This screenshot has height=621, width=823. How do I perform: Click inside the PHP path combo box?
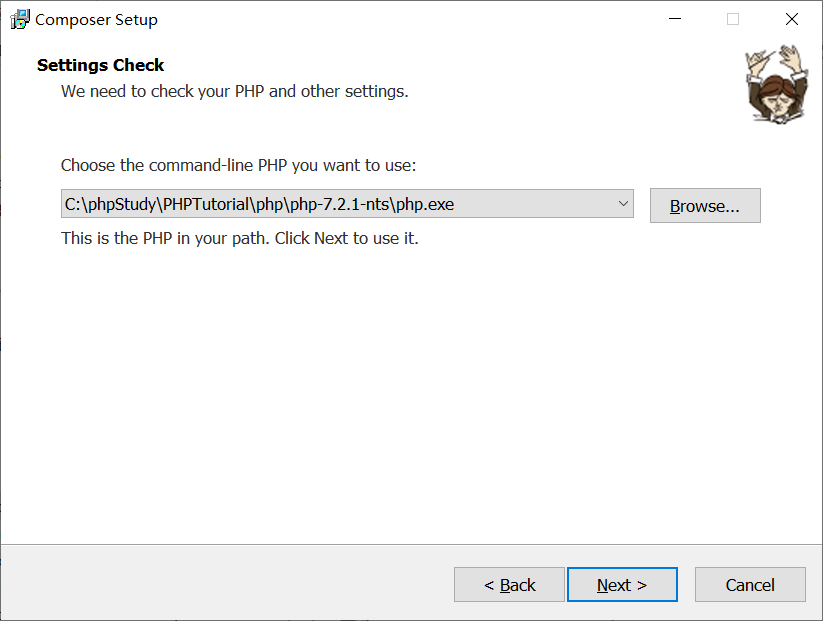(x=300, y=203)
